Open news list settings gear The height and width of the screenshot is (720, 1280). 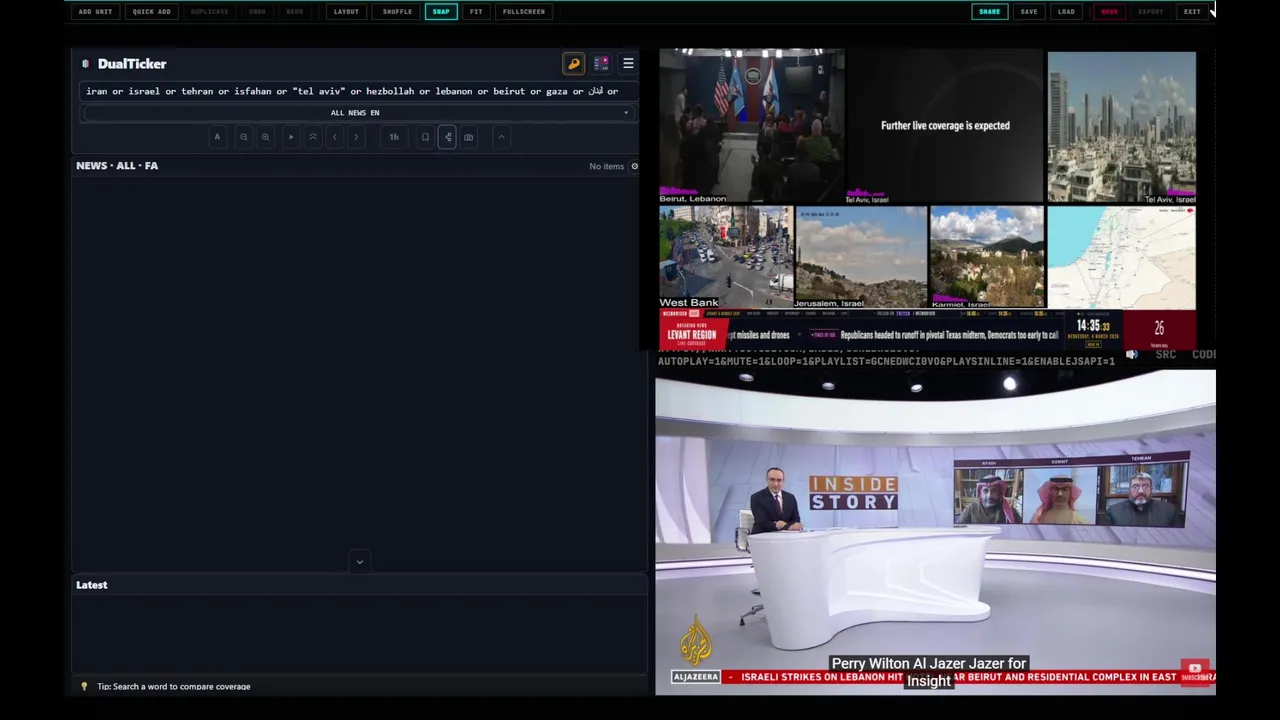point(634,166)
